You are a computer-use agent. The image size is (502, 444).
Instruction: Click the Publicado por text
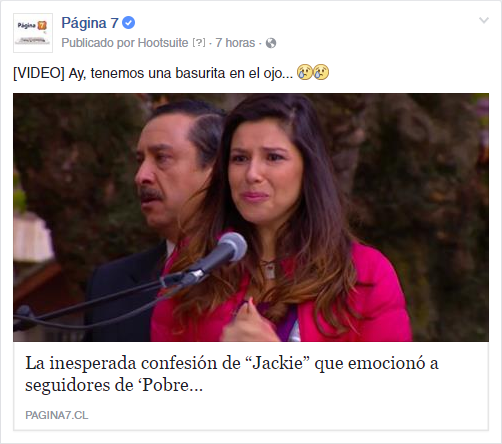(98, 43)
